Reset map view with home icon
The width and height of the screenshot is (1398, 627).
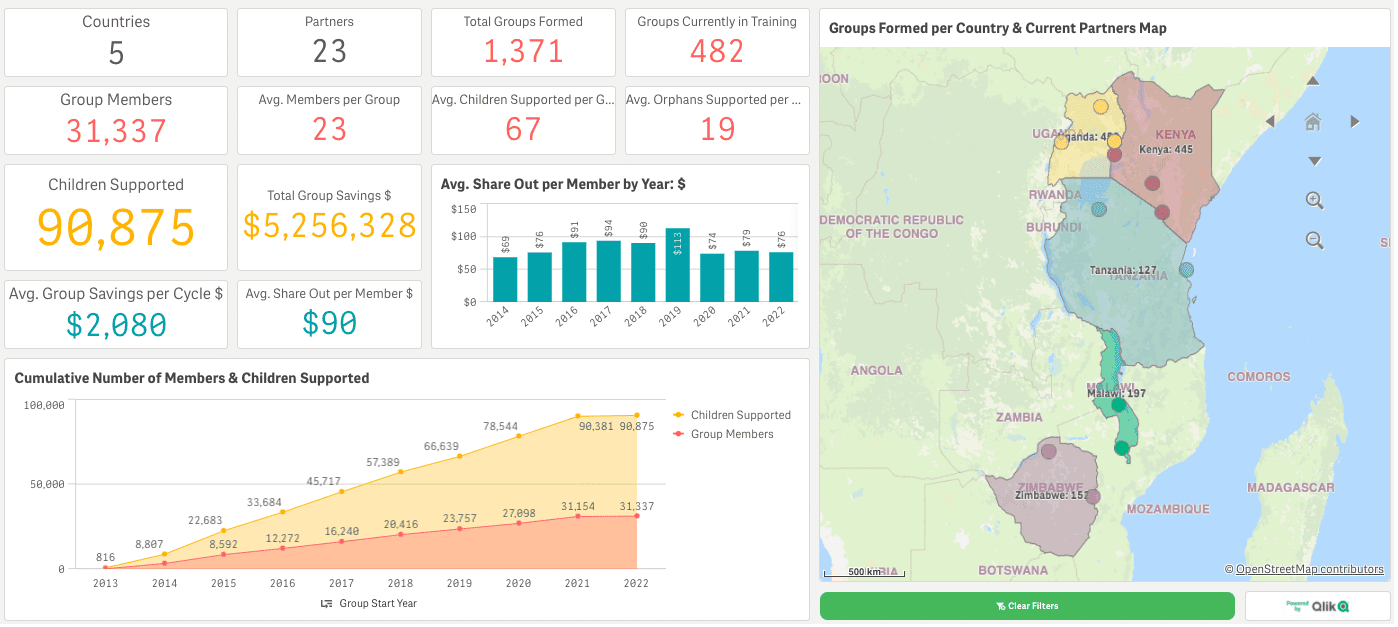click(x=1314, y=122)
